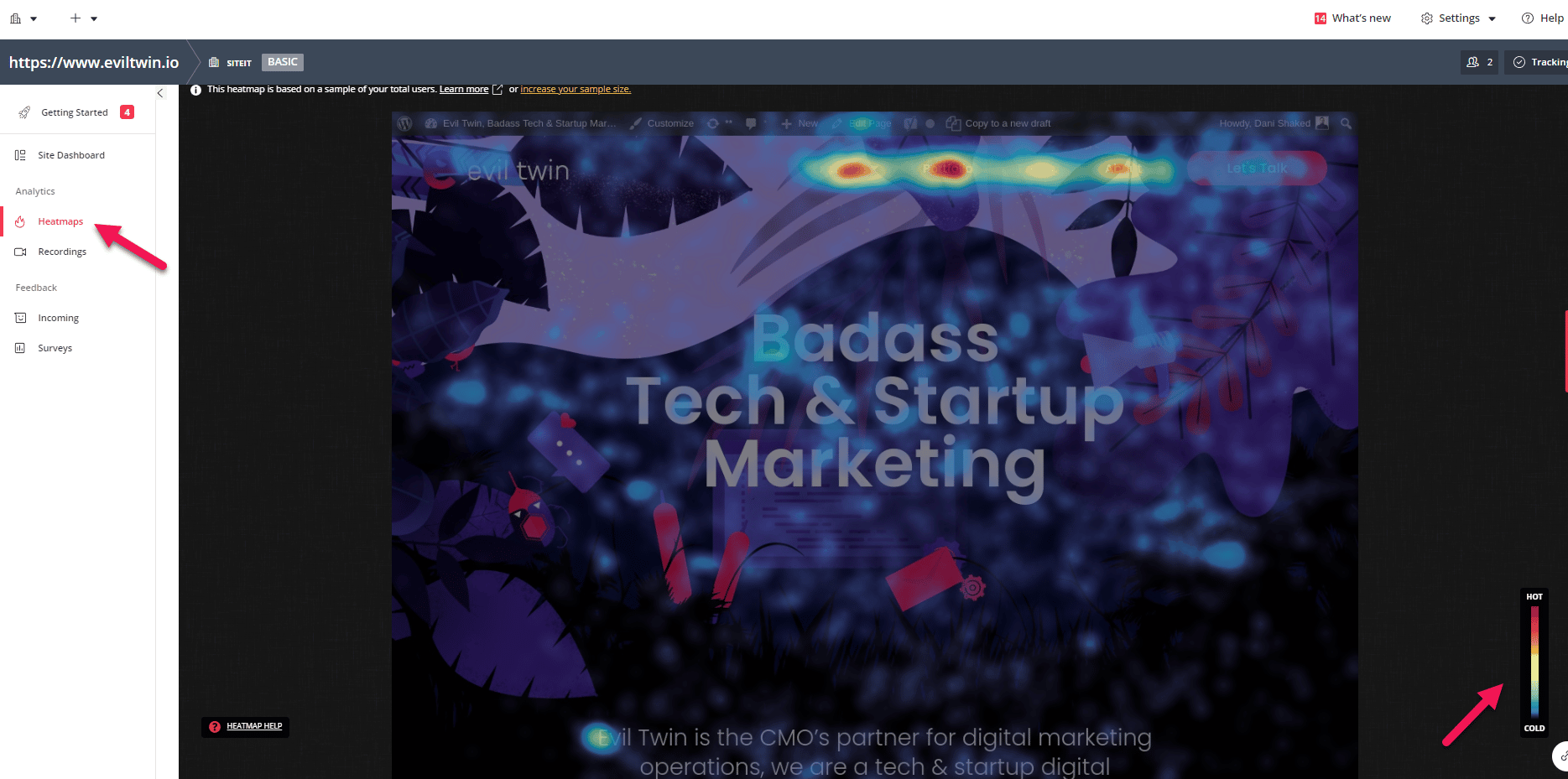Image resolution: width=1568 pixels, height=779 pixels.
Task: Click the What's new notification badge
Action: click(x=1321, y=18)
